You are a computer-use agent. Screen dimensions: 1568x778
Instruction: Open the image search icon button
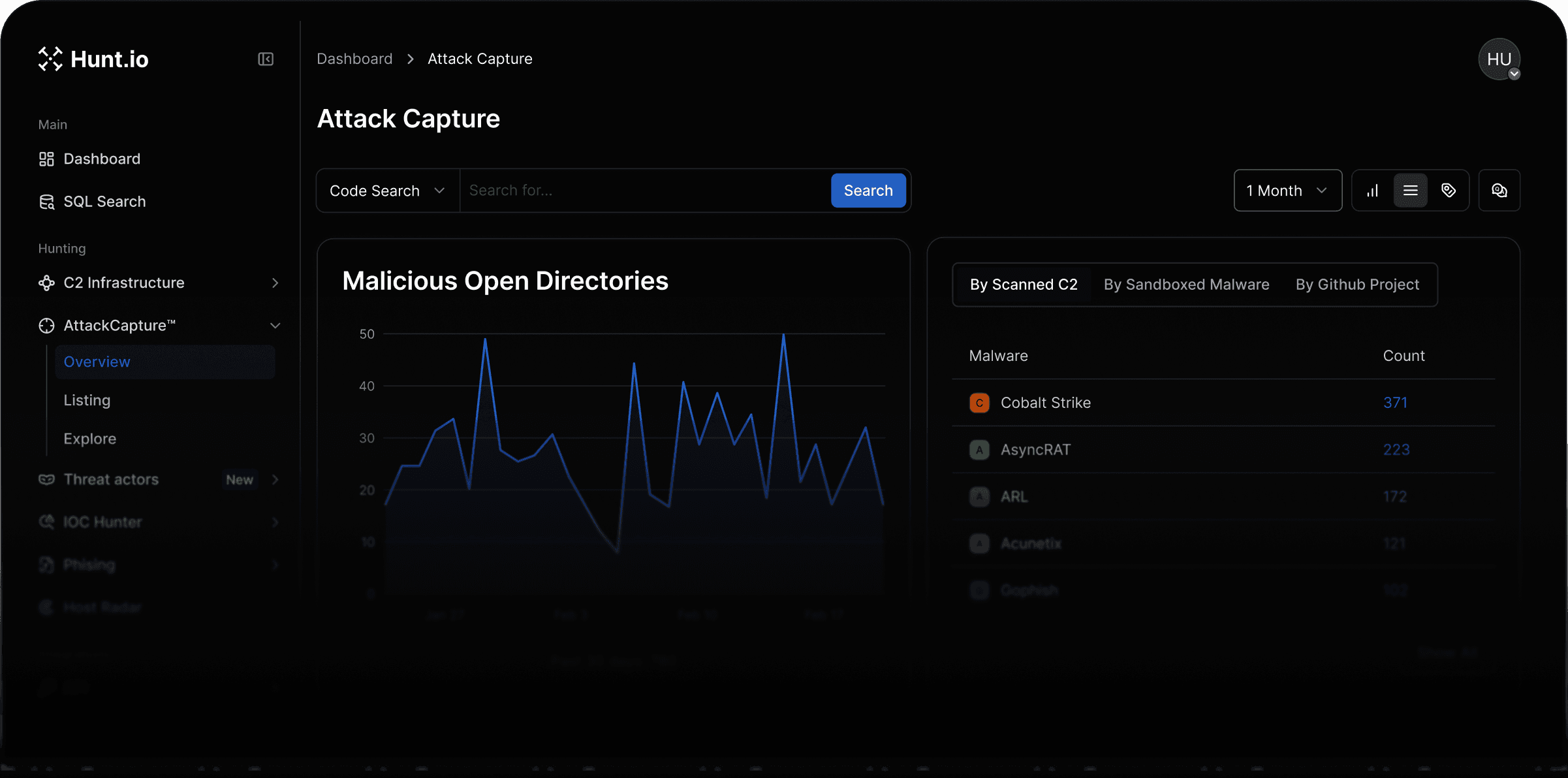coord(1499,191)
